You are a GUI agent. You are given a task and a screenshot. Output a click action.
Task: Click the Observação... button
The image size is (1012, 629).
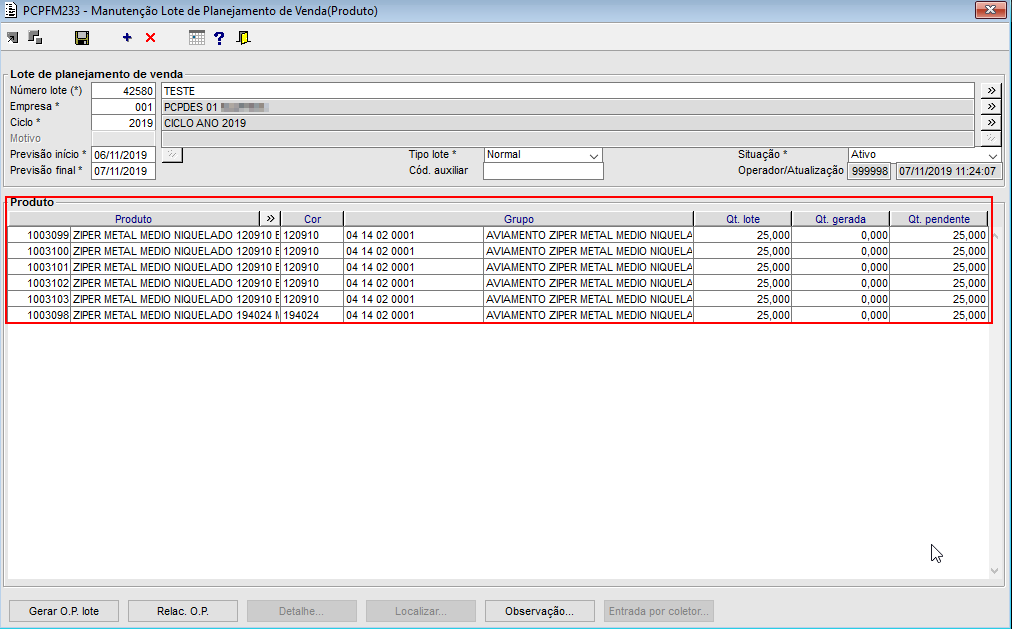pos(540,611)
